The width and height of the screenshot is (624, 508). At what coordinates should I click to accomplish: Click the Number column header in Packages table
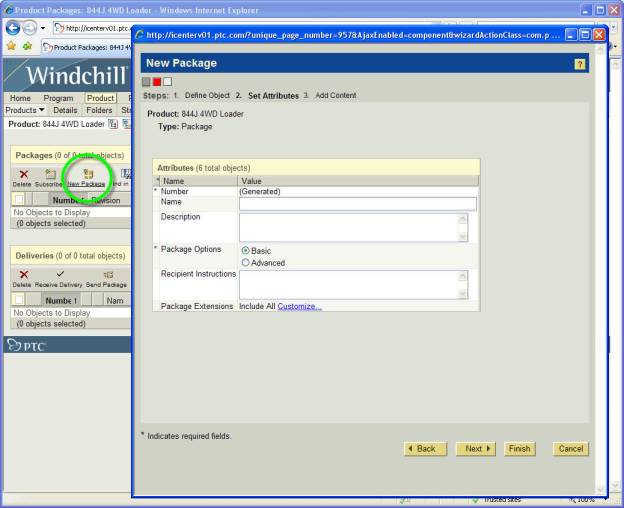[68, 200]
